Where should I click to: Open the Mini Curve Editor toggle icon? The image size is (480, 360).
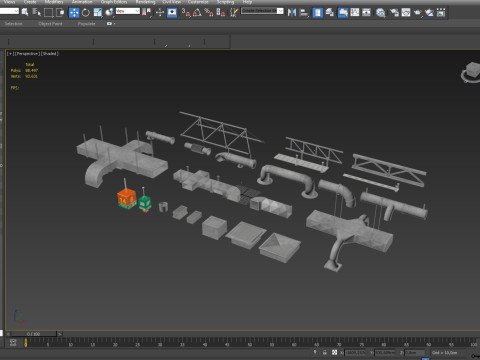[x=13, y=342]
